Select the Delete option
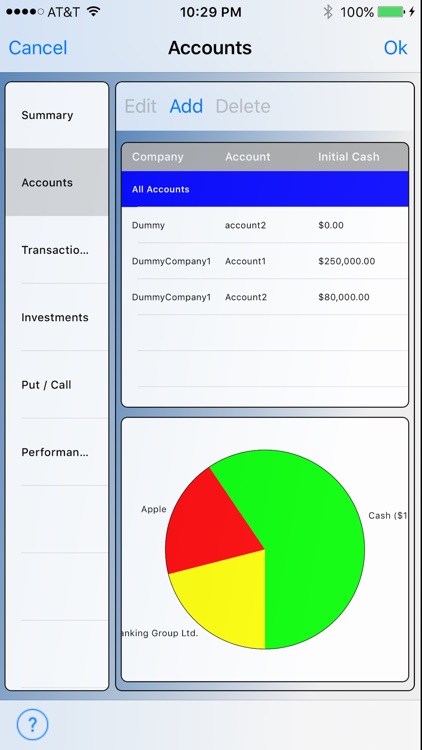Image resolution: width=422 pixels, height=750 pixels. click(x=243, y=106)
